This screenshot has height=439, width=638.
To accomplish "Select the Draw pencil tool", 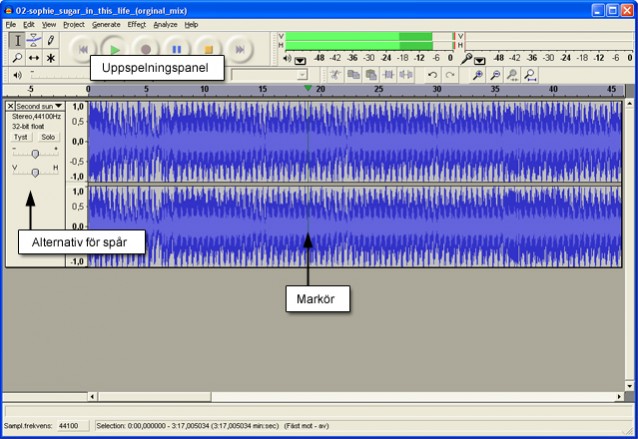I will pos(50,40).
